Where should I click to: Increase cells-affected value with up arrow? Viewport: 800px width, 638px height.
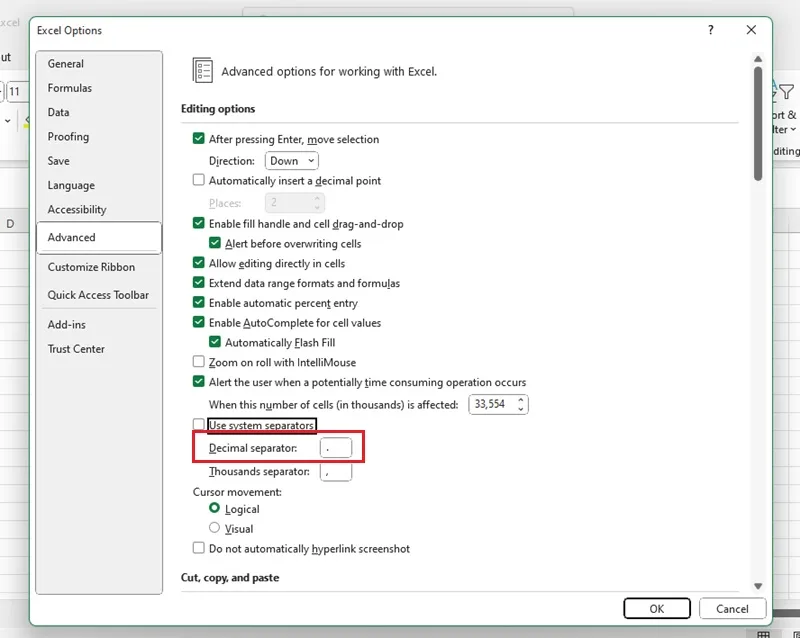[x=520, y=400]
